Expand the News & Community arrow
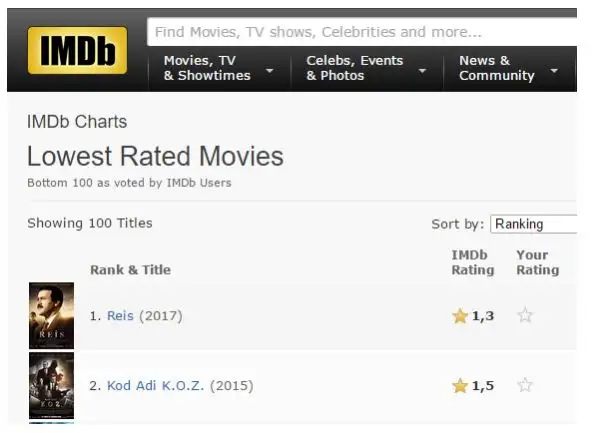Image resolution: width=593 pixels, height=433 pixels. tap(554, 71)
